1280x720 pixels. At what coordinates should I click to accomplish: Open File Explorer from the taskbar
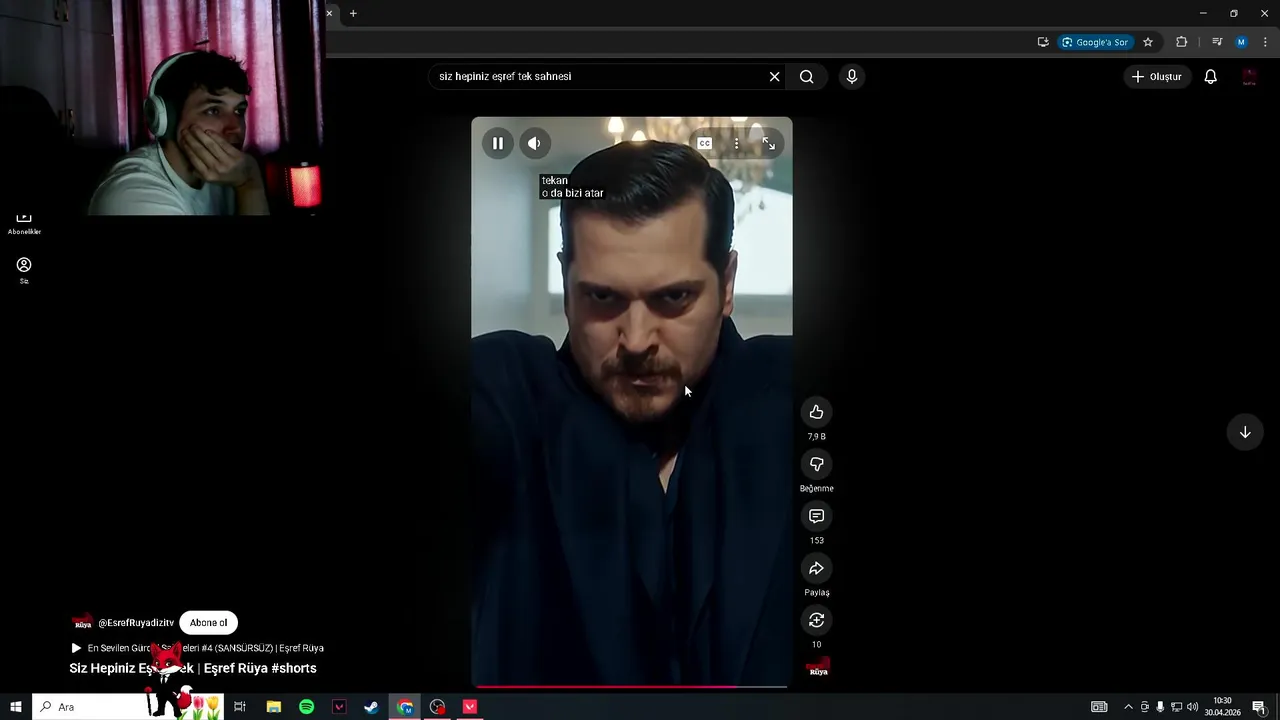coord(273,707)
